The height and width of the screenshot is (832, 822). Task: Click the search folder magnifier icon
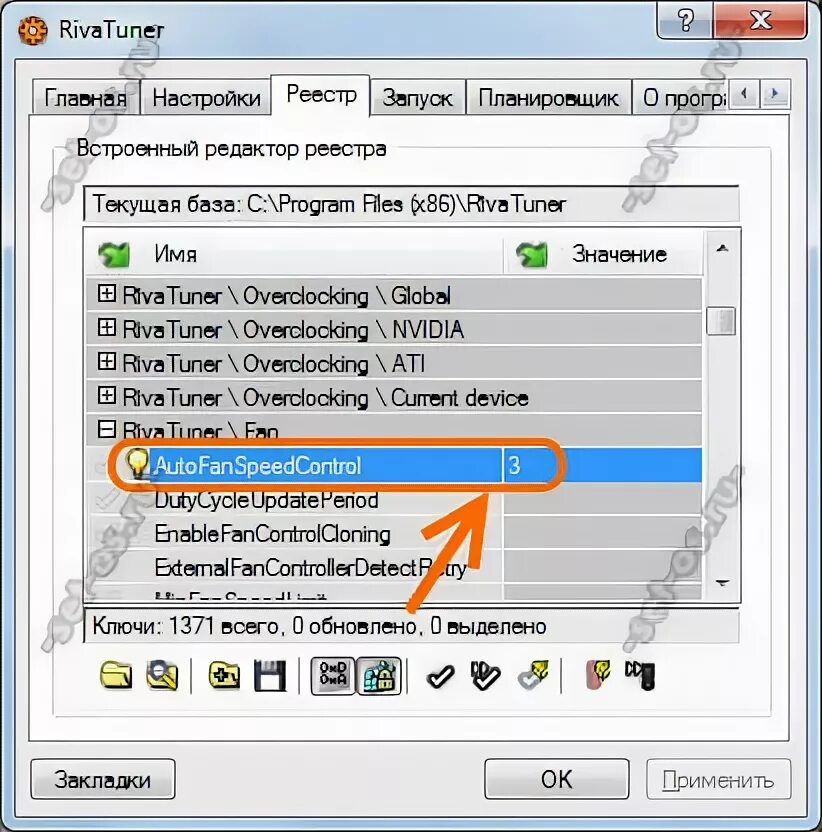pyautogui.click(x=162, y=675)
